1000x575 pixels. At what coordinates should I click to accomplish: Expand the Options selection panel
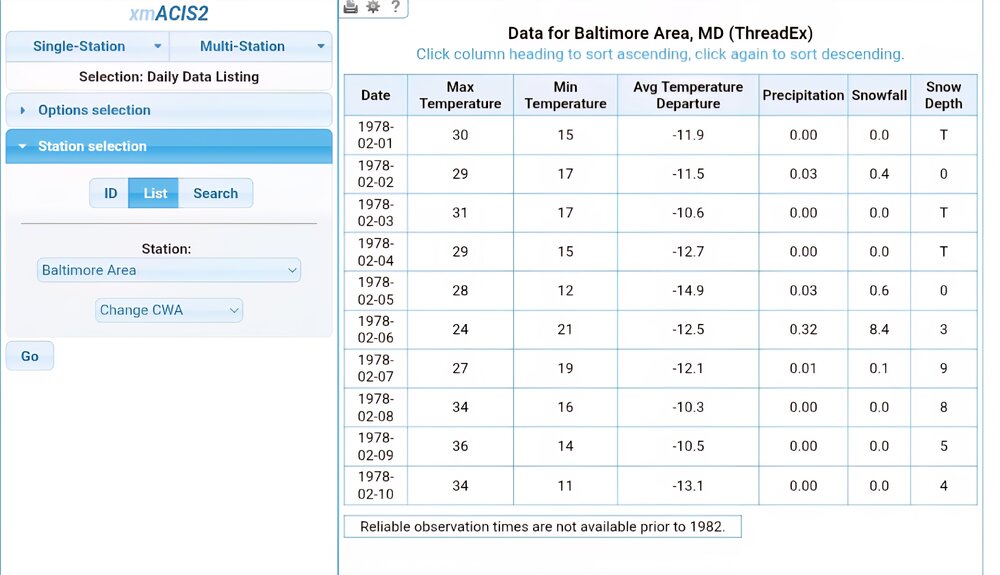click(x=94, y=110)
